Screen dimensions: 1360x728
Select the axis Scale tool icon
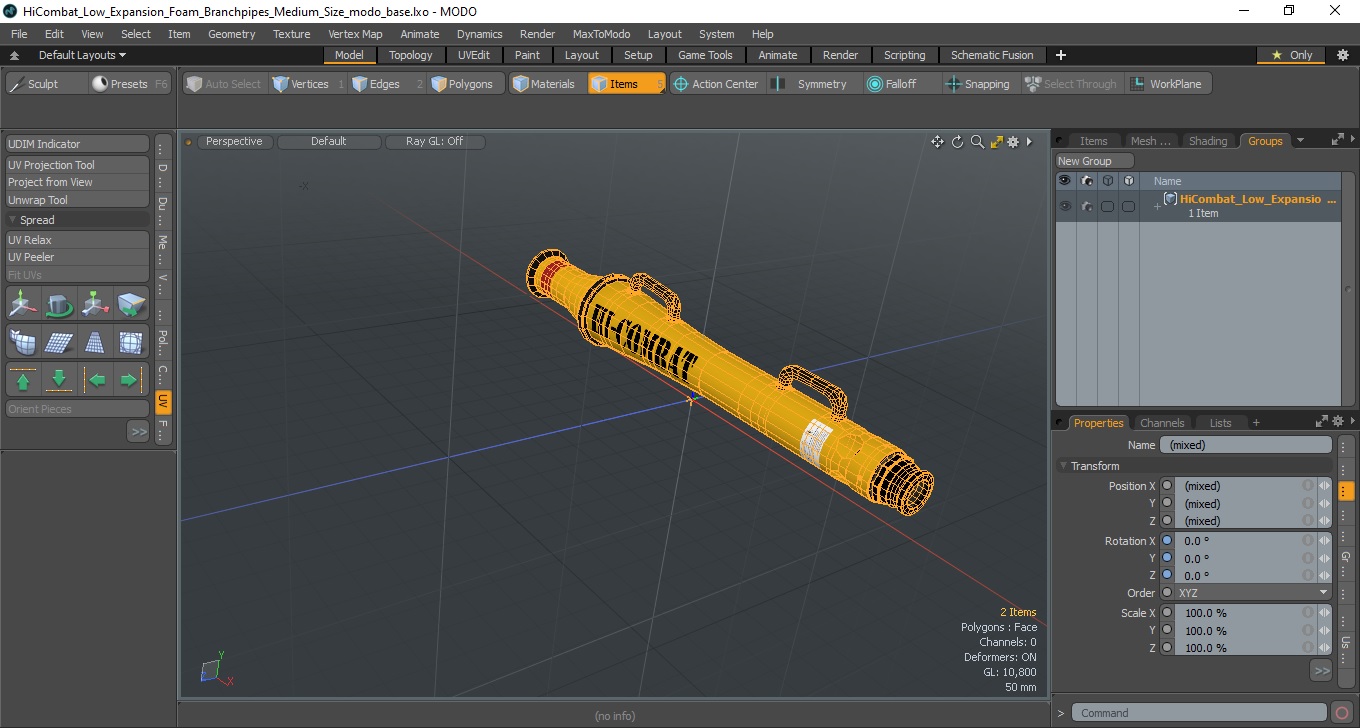pos(95,303)
